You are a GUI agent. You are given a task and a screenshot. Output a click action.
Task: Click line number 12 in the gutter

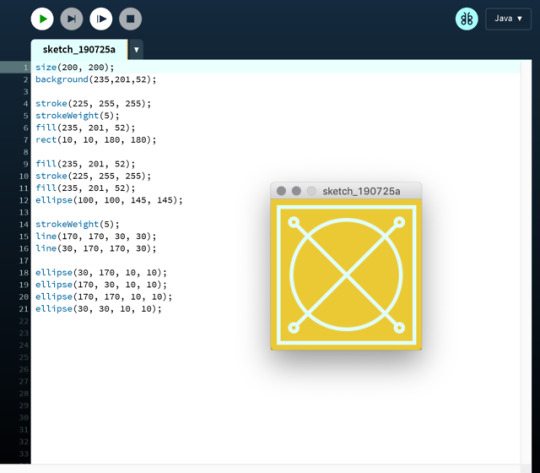click(x=24, y=200)
